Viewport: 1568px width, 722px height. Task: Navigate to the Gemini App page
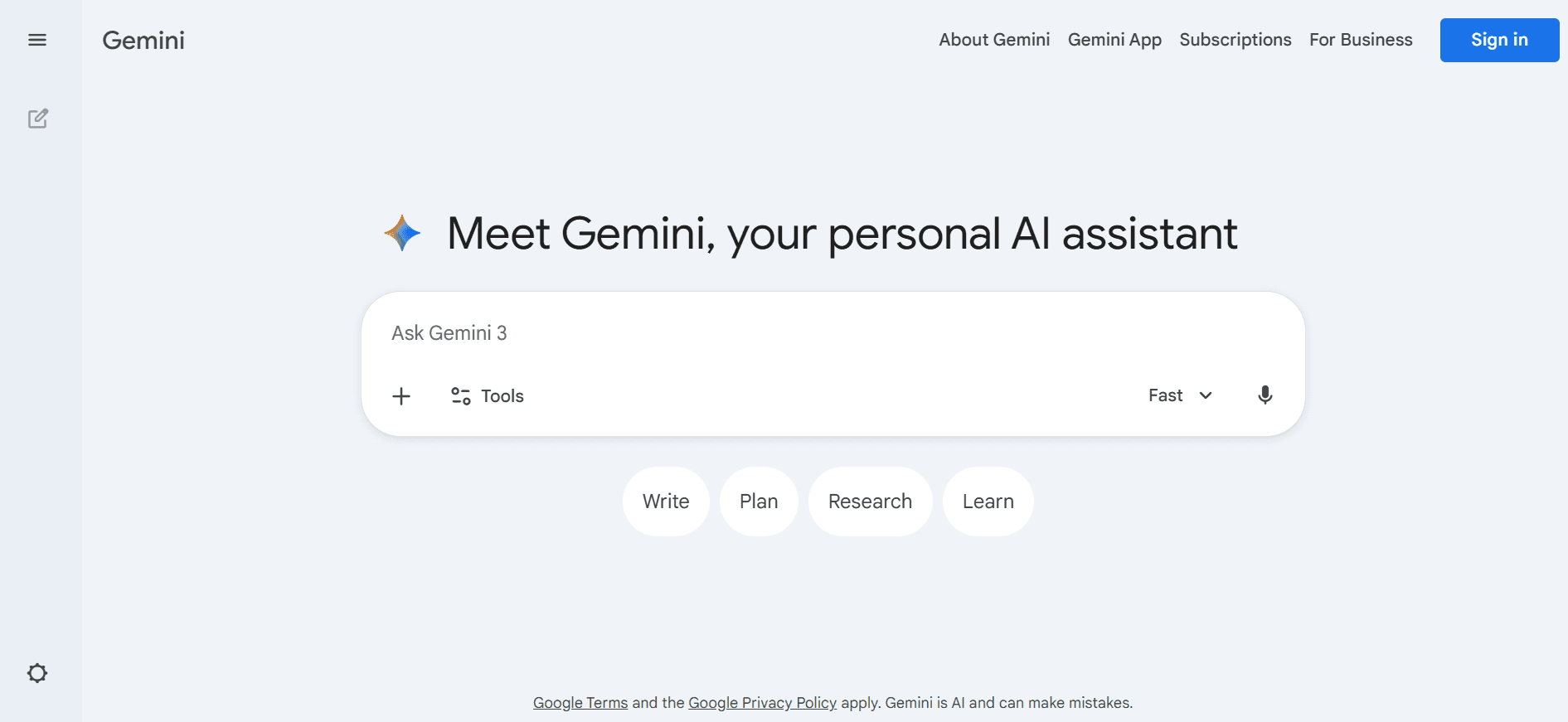click(x=1114, y=39)
